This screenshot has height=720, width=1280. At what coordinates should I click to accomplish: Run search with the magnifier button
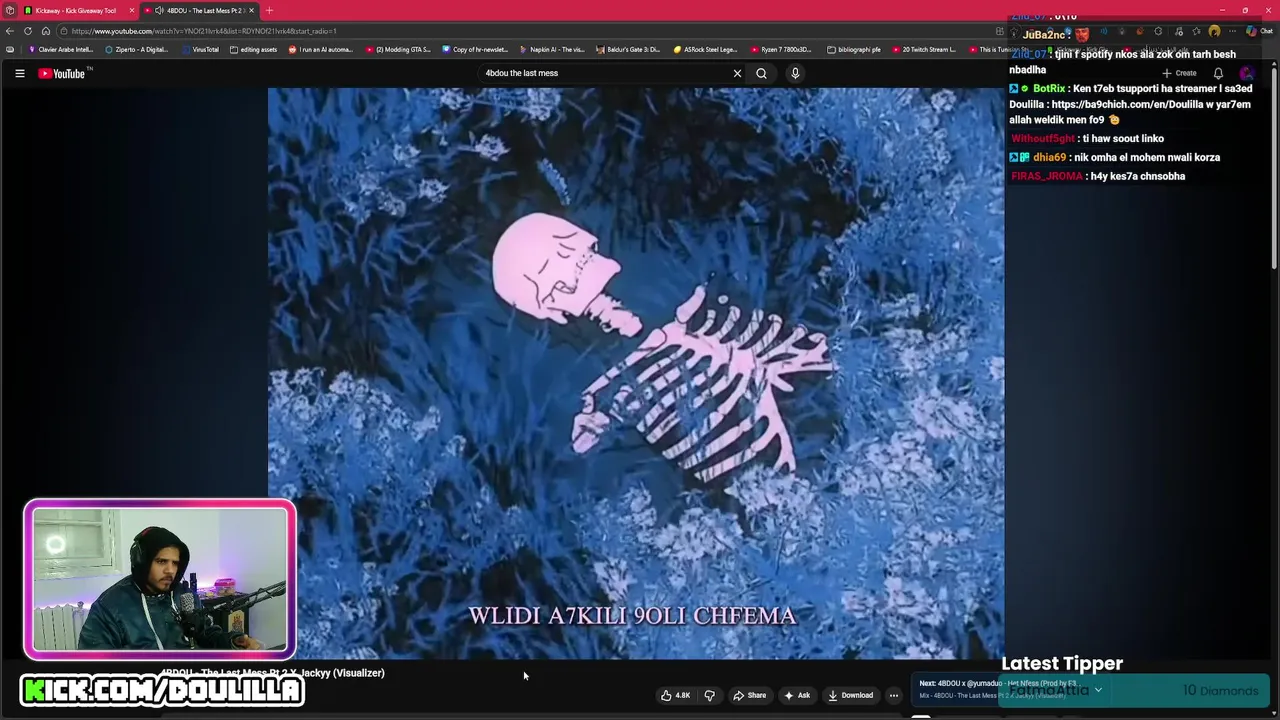coord(761,73)
